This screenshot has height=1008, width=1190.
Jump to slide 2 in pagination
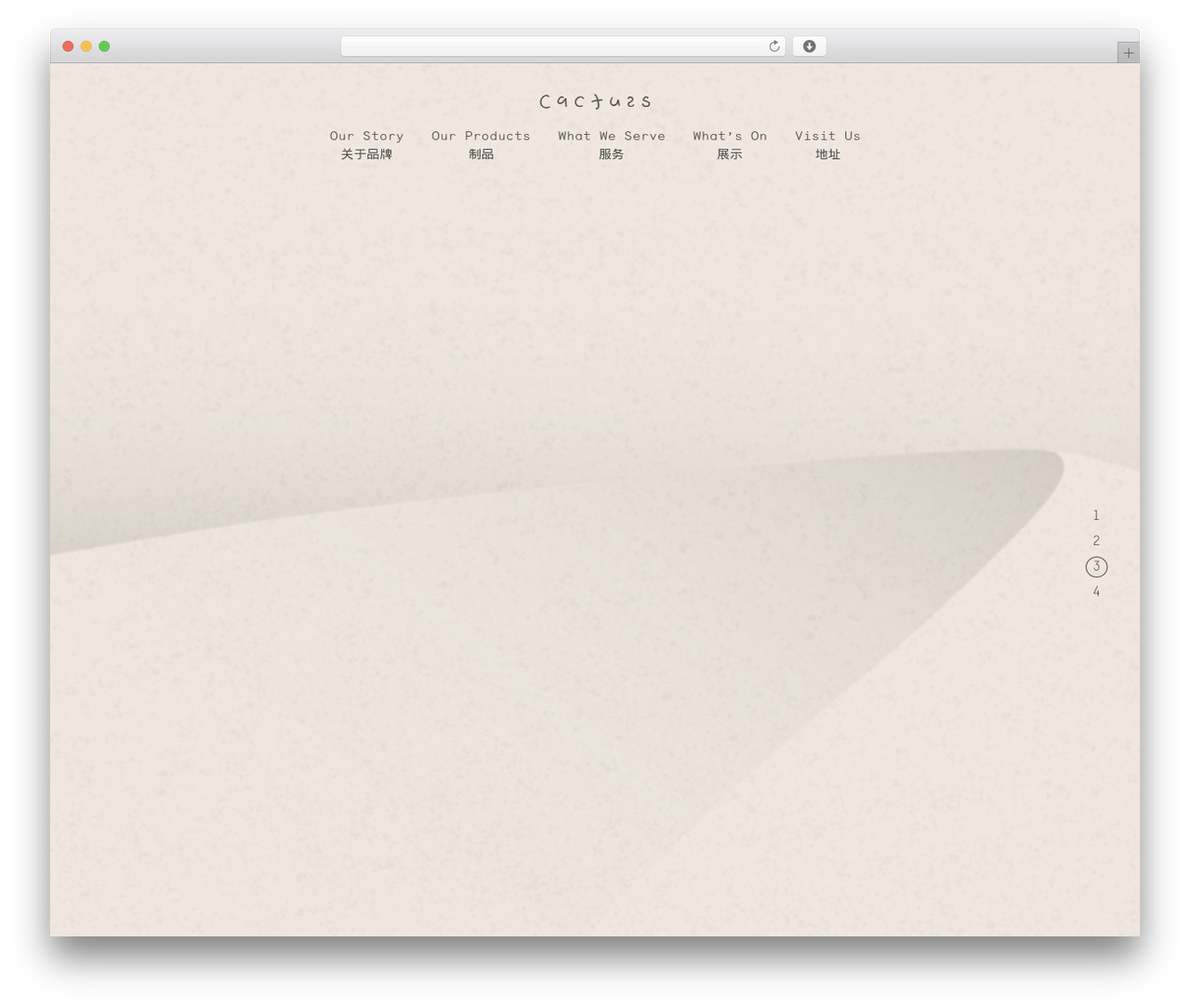pyautogui.click(x=1096, y=540)
